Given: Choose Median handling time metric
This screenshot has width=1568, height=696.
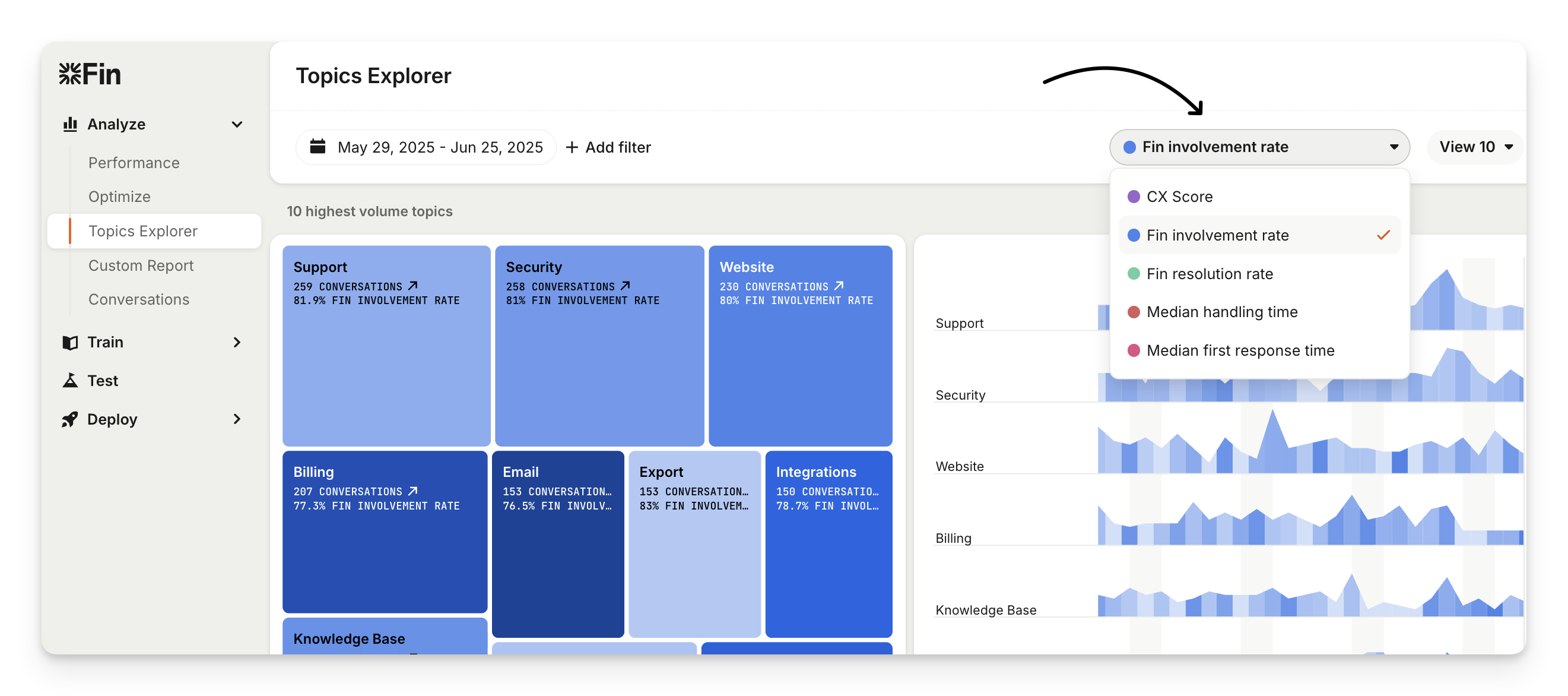Looking at the screenshot, I should (1221, 312).
